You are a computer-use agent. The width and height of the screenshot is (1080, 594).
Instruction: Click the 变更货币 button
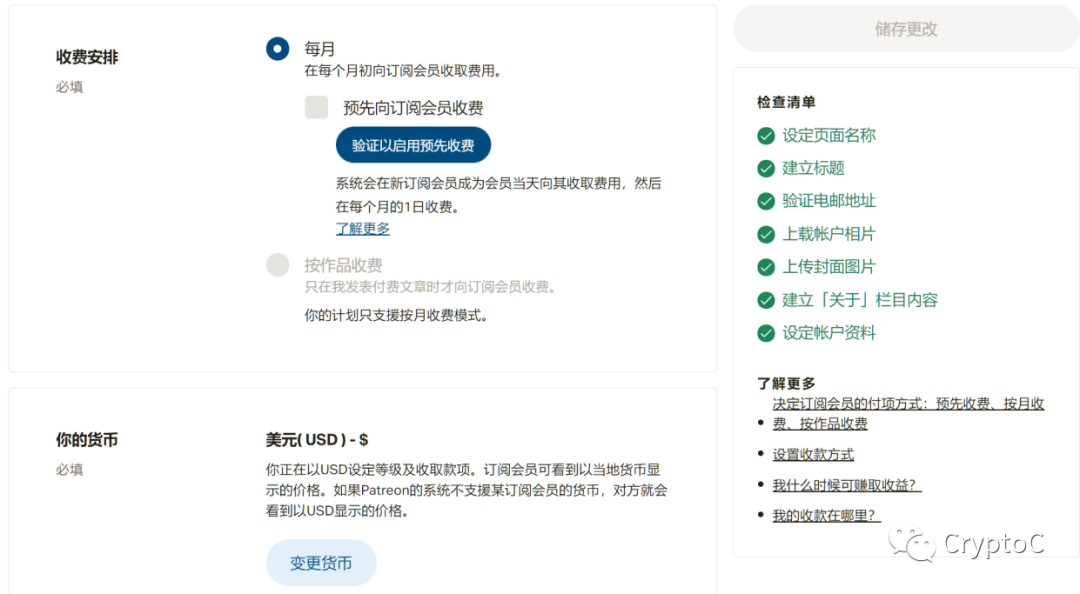(321, 563)
